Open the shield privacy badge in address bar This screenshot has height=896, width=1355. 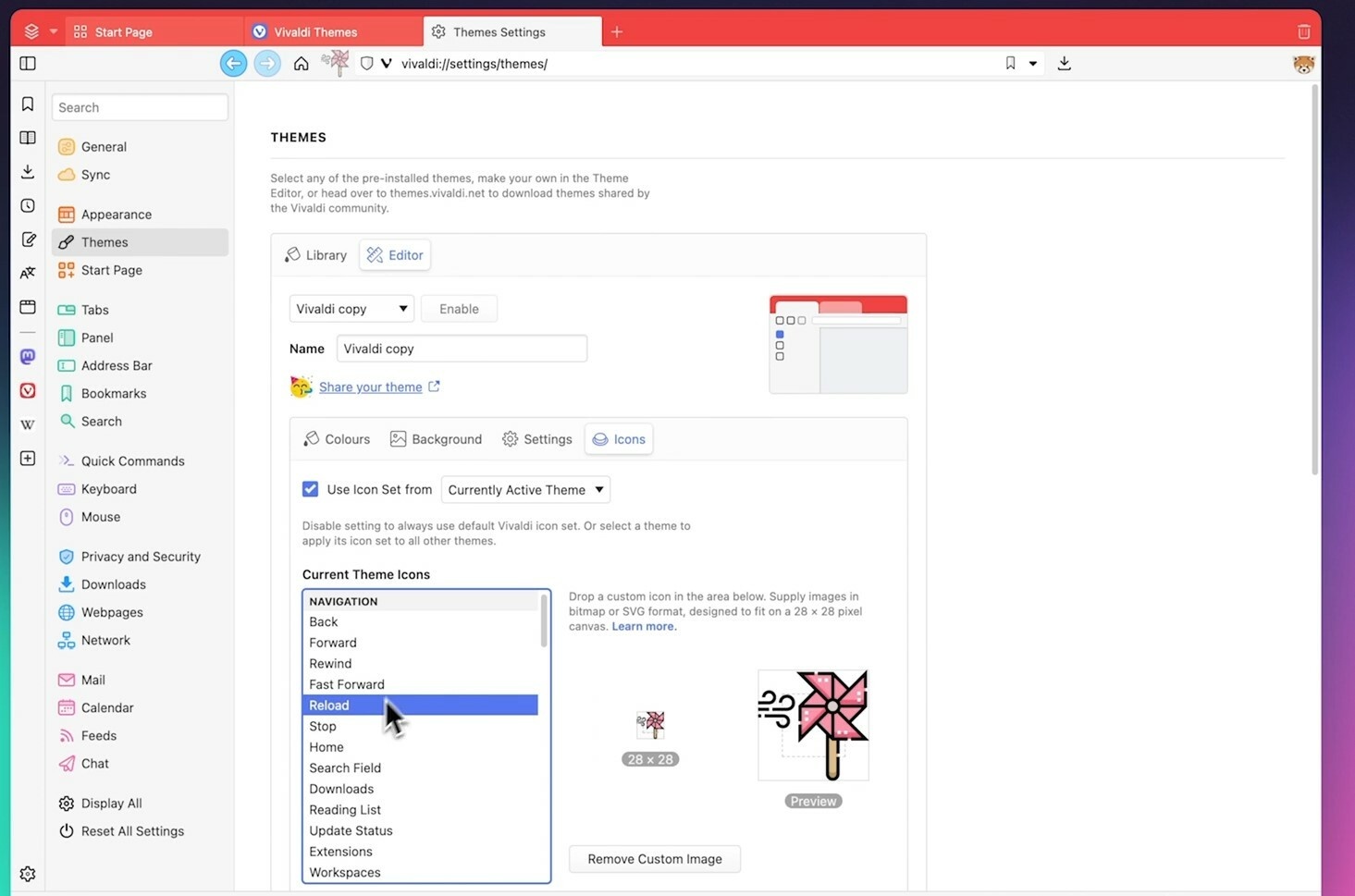[x=366, y=63]
